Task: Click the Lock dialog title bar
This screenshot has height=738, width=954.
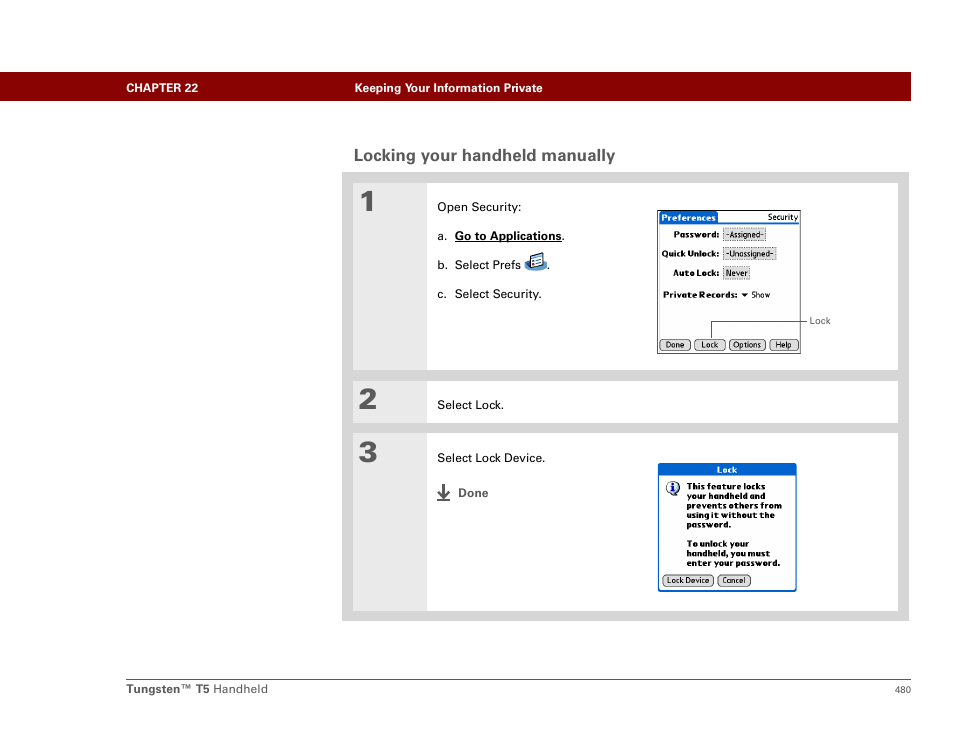Action: coord(727,470)
